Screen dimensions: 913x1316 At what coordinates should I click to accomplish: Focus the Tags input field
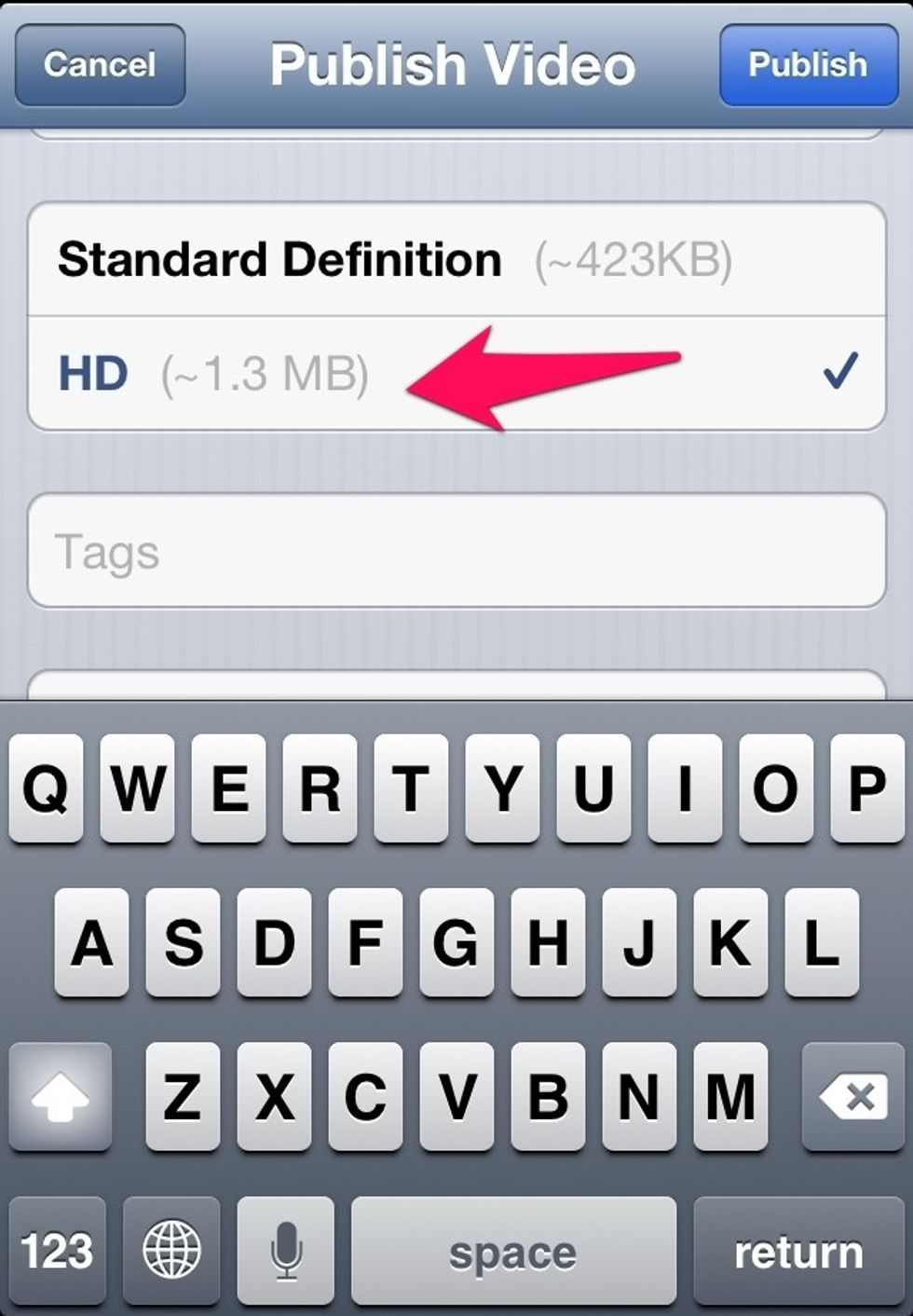click(x=456, y=551)
